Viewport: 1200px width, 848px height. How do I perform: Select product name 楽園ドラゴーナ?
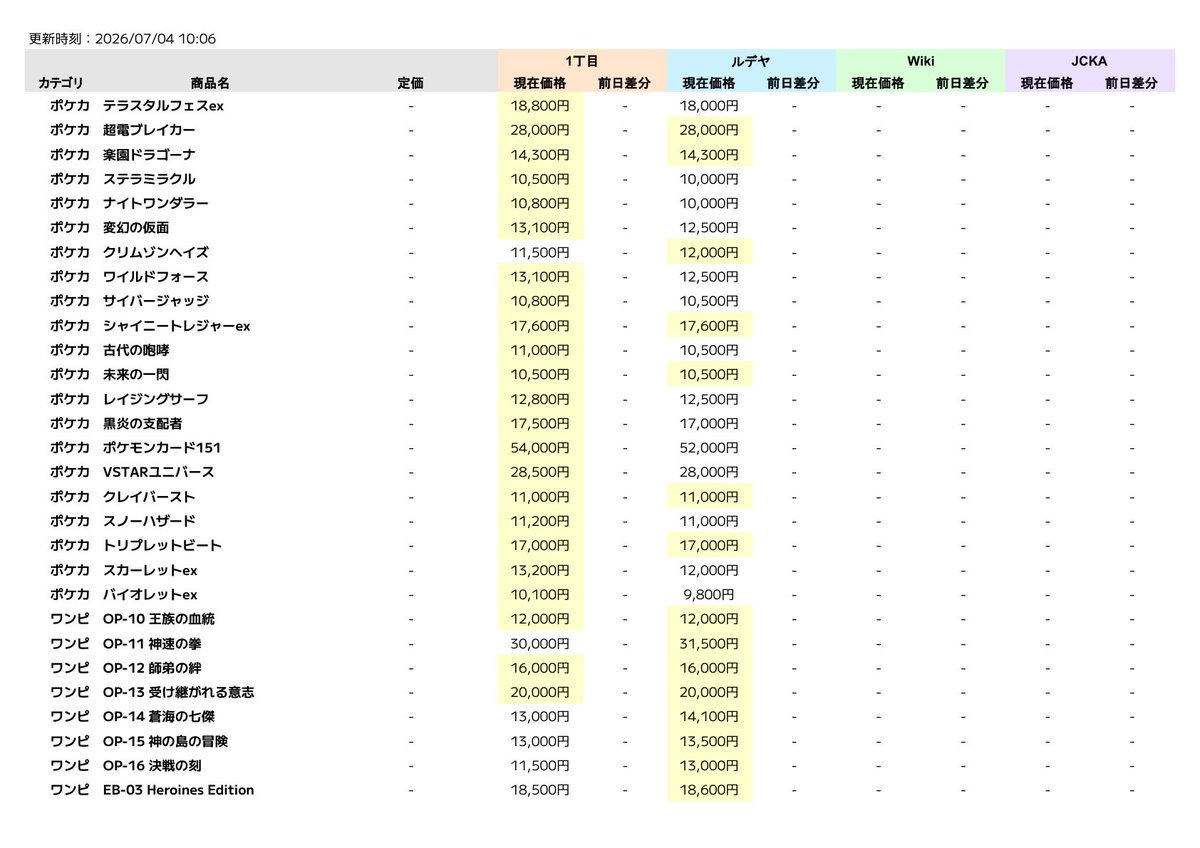click(149, 155)
